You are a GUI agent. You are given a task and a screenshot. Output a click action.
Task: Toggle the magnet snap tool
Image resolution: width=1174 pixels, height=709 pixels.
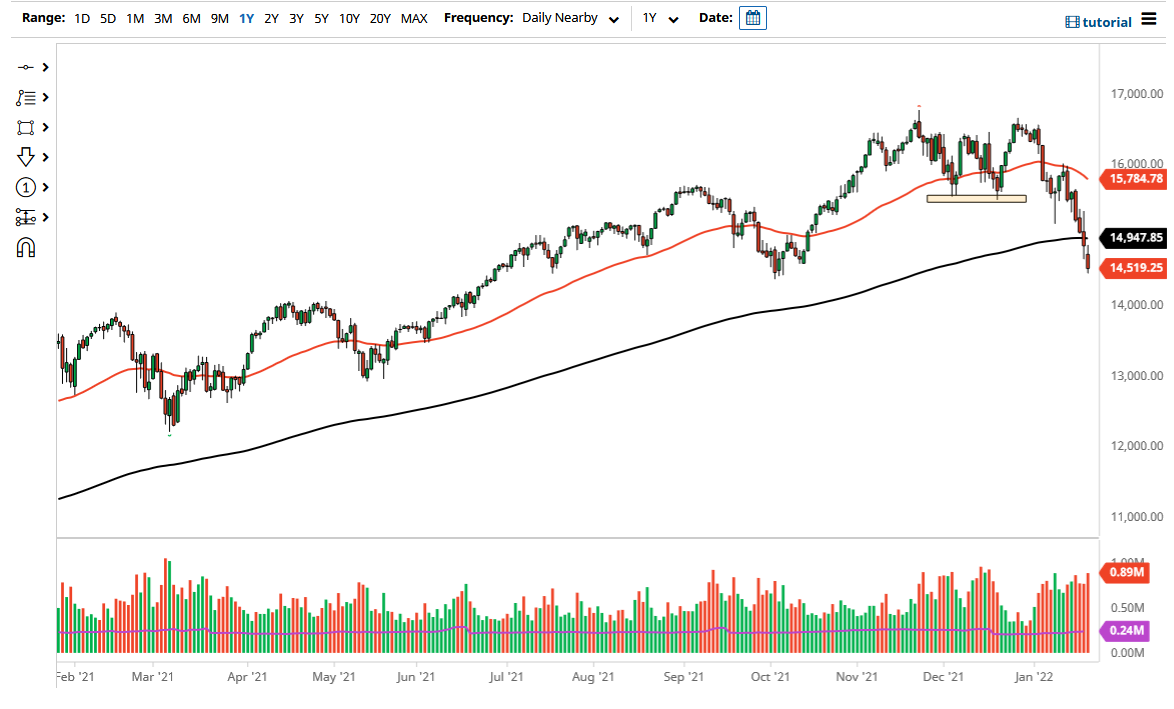[27, 247]
